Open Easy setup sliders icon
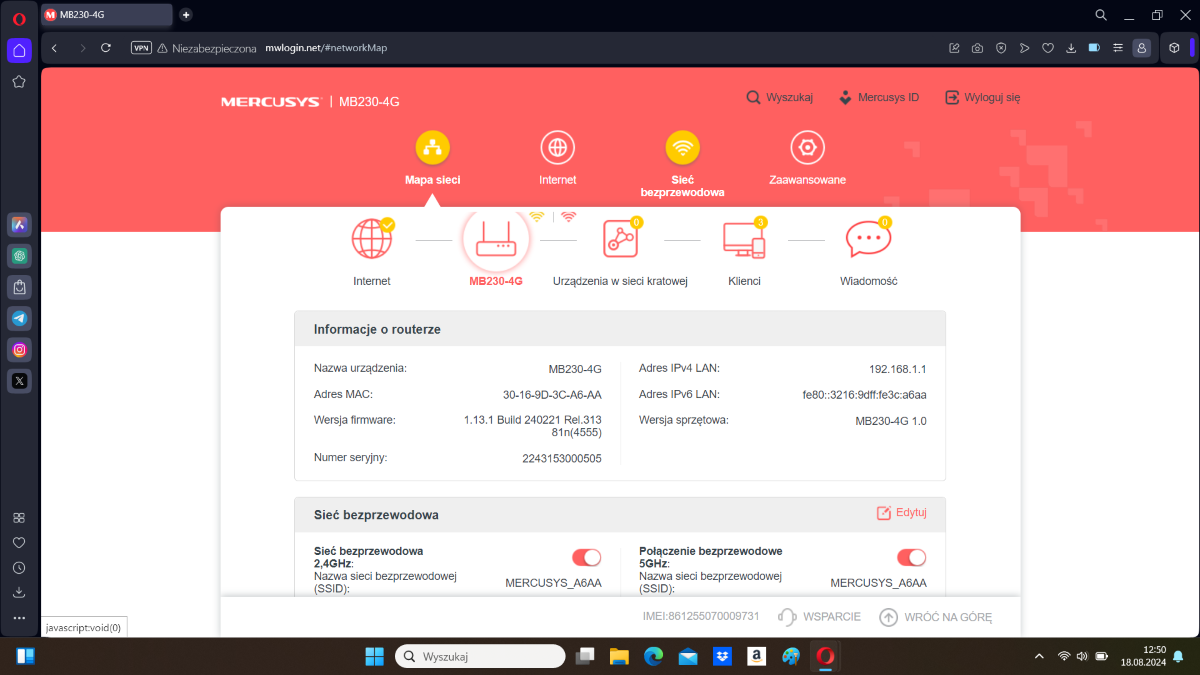1200x675 pixels. point(1118,48)
